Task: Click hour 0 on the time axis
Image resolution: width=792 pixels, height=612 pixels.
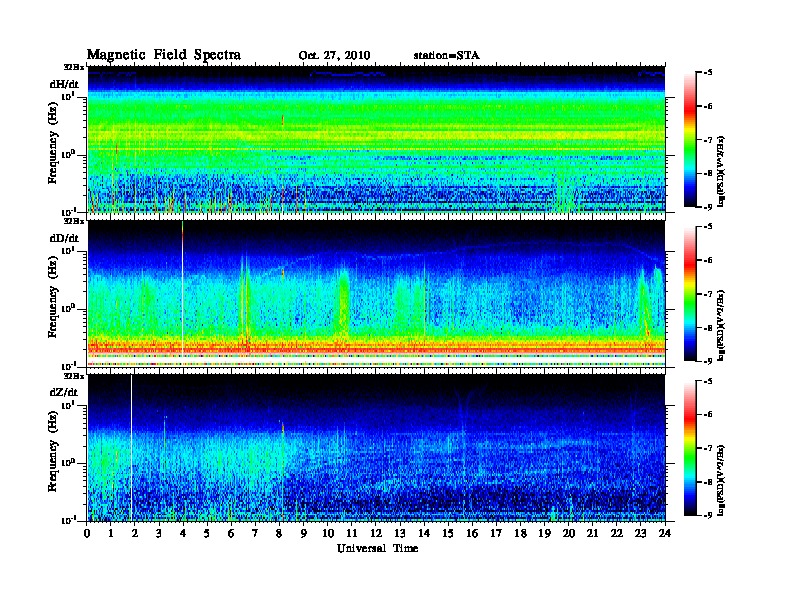Action: [x=87, y=533]
